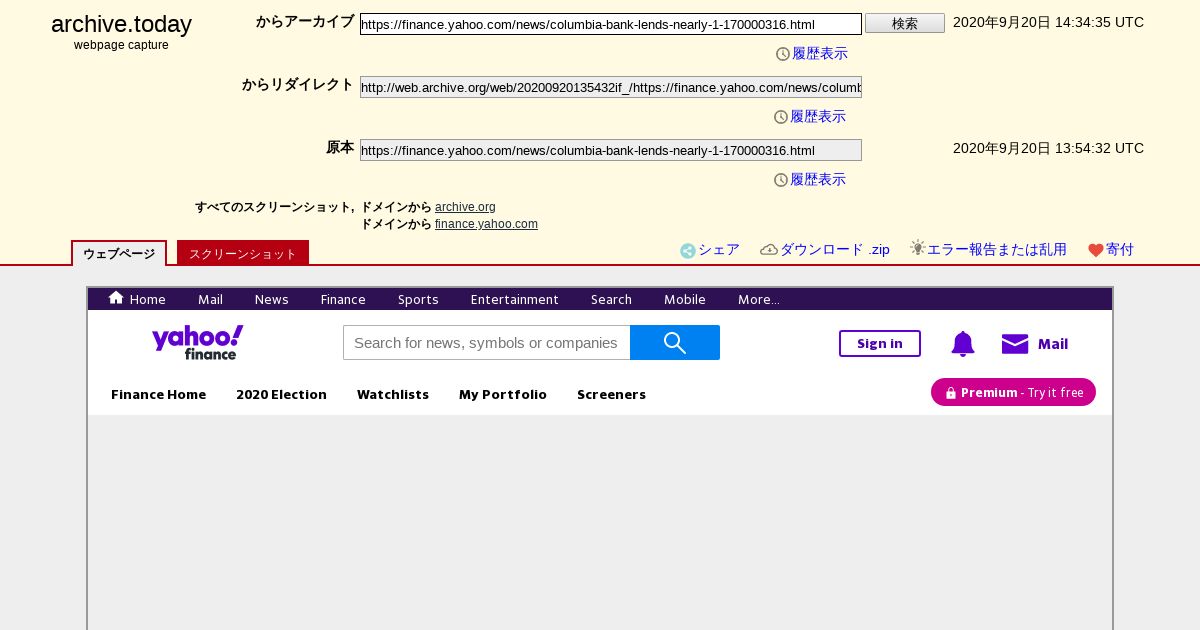Click the archive.today site title
The width and height of the screenshot is (1200, 630).
[121, 24]
